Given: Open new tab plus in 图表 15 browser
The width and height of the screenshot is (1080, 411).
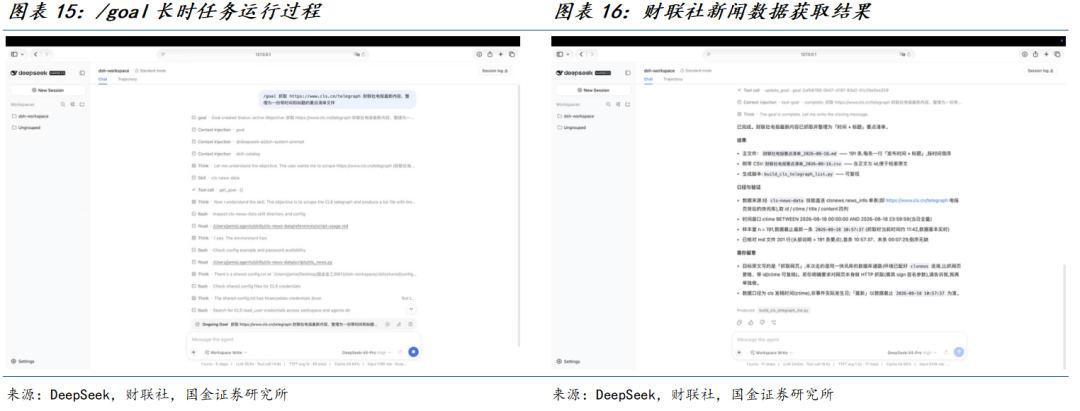Looking at the screenshot, I should pos(501,54).
